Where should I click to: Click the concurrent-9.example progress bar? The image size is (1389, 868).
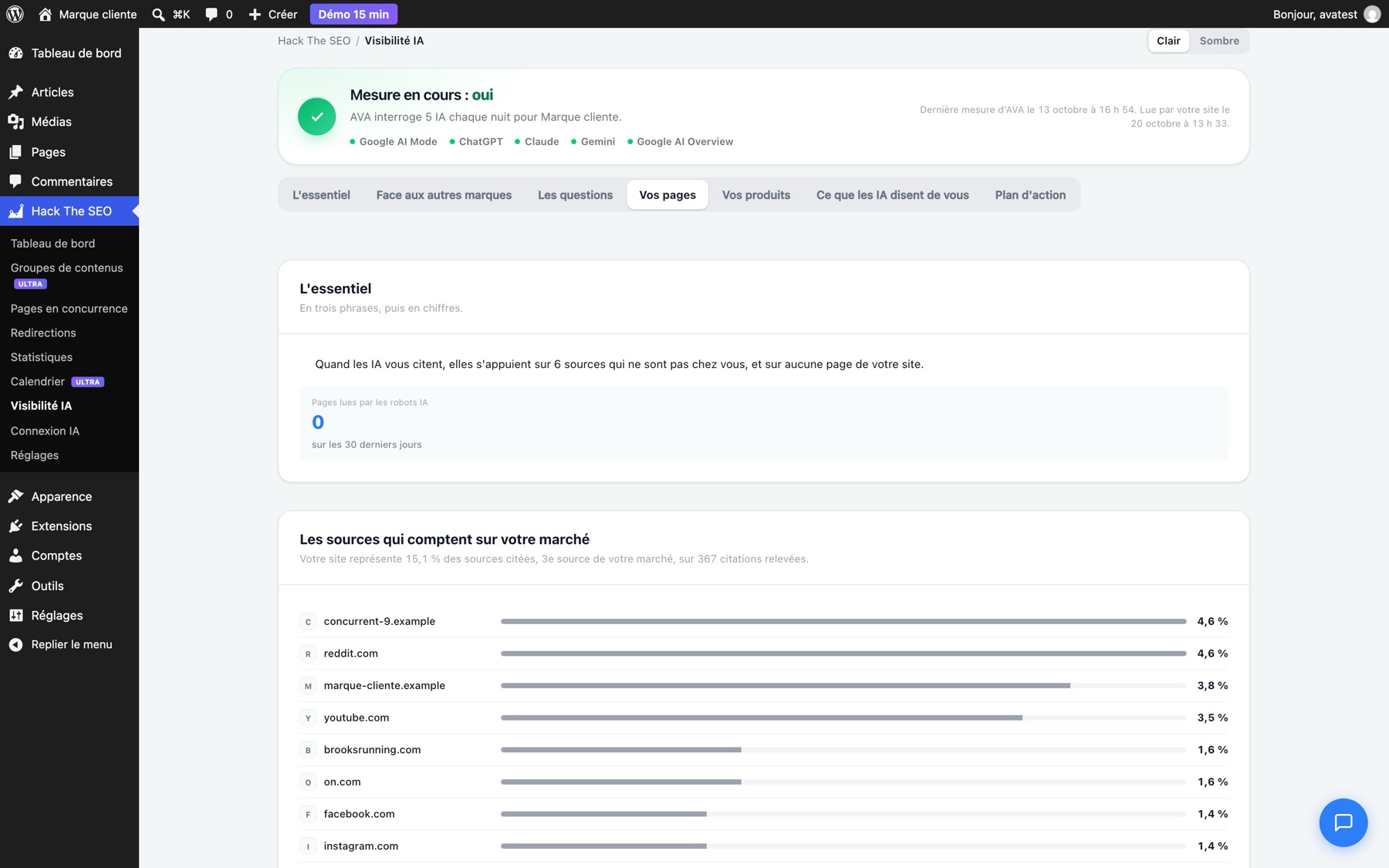(843, 621)
